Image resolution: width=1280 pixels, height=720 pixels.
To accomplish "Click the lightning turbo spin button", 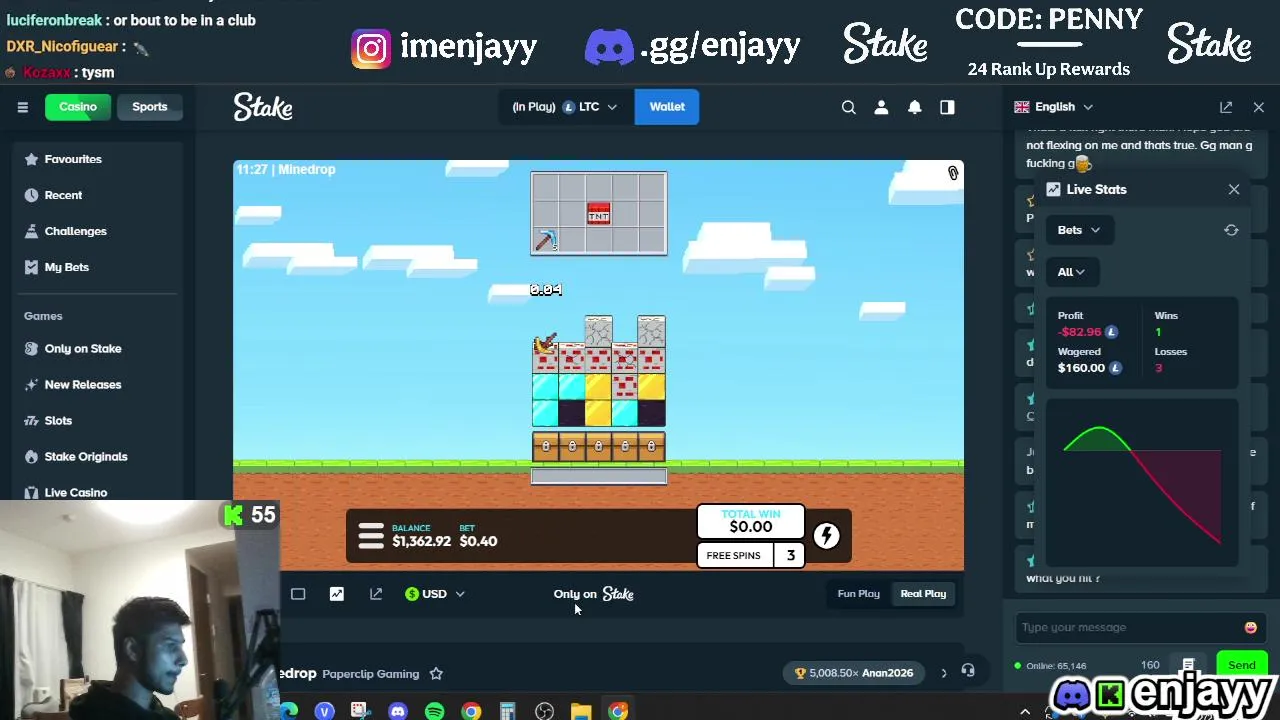I will tap(826, 536).
